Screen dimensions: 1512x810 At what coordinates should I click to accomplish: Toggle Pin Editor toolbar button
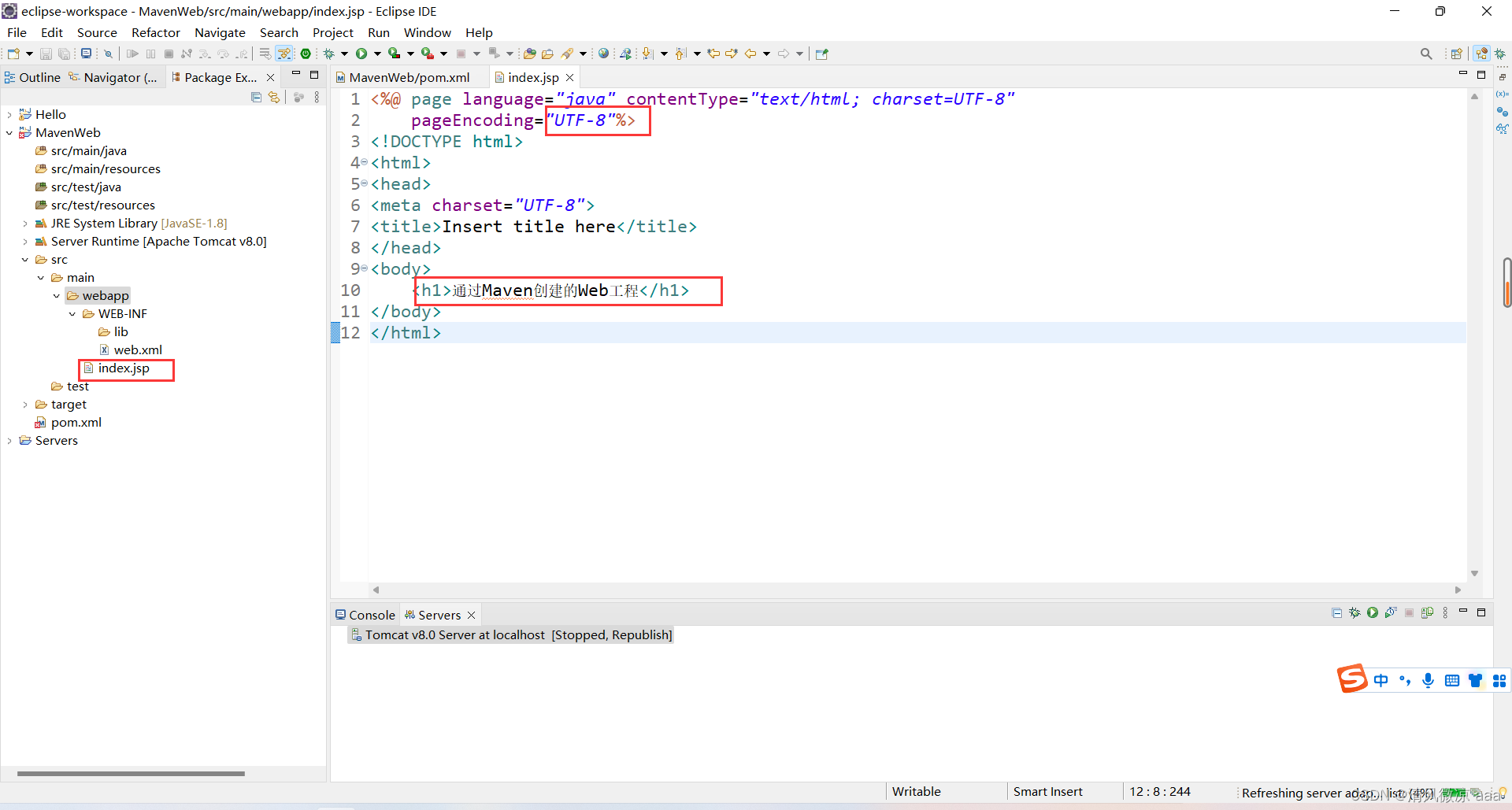point(821,54)
